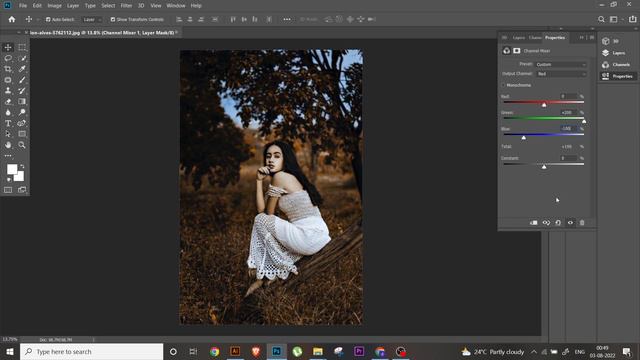This screenshot has height=360, width=640.
Task: Select the Rectangular Marquee tool
Action: [x=22, y=47]
